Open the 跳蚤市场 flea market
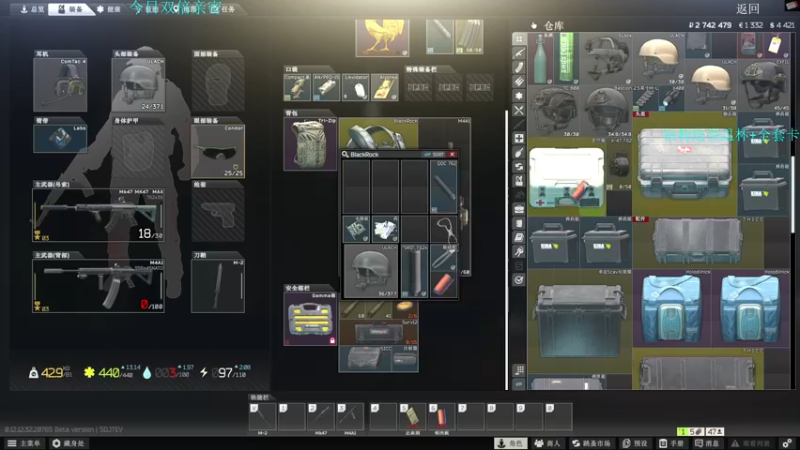This screenshot has width=800, height=450. [592, 443]
